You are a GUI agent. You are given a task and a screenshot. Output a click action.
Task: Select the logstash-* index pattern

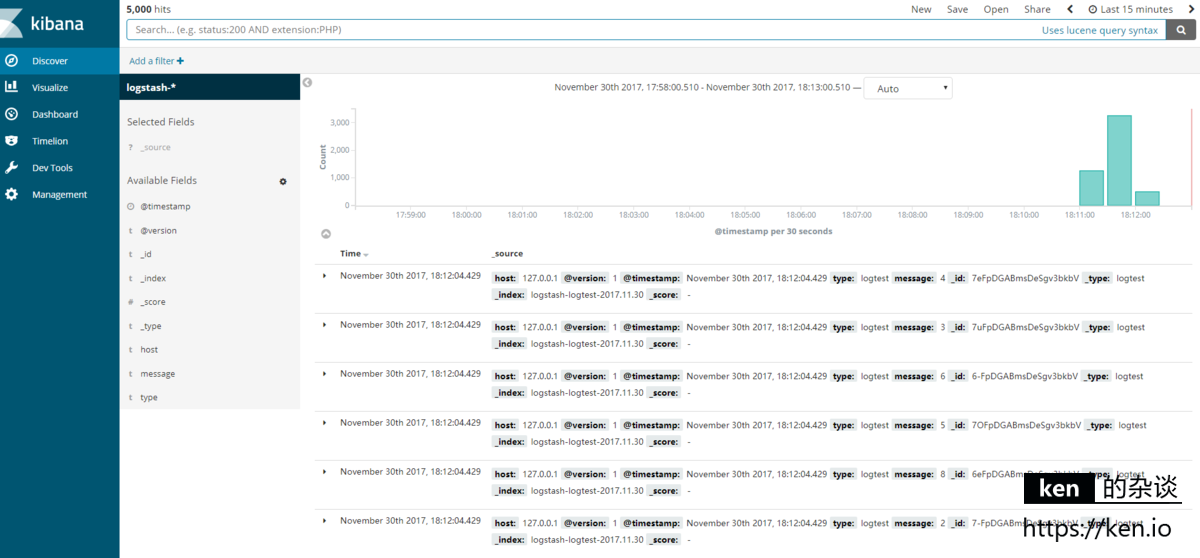point(209,88)
